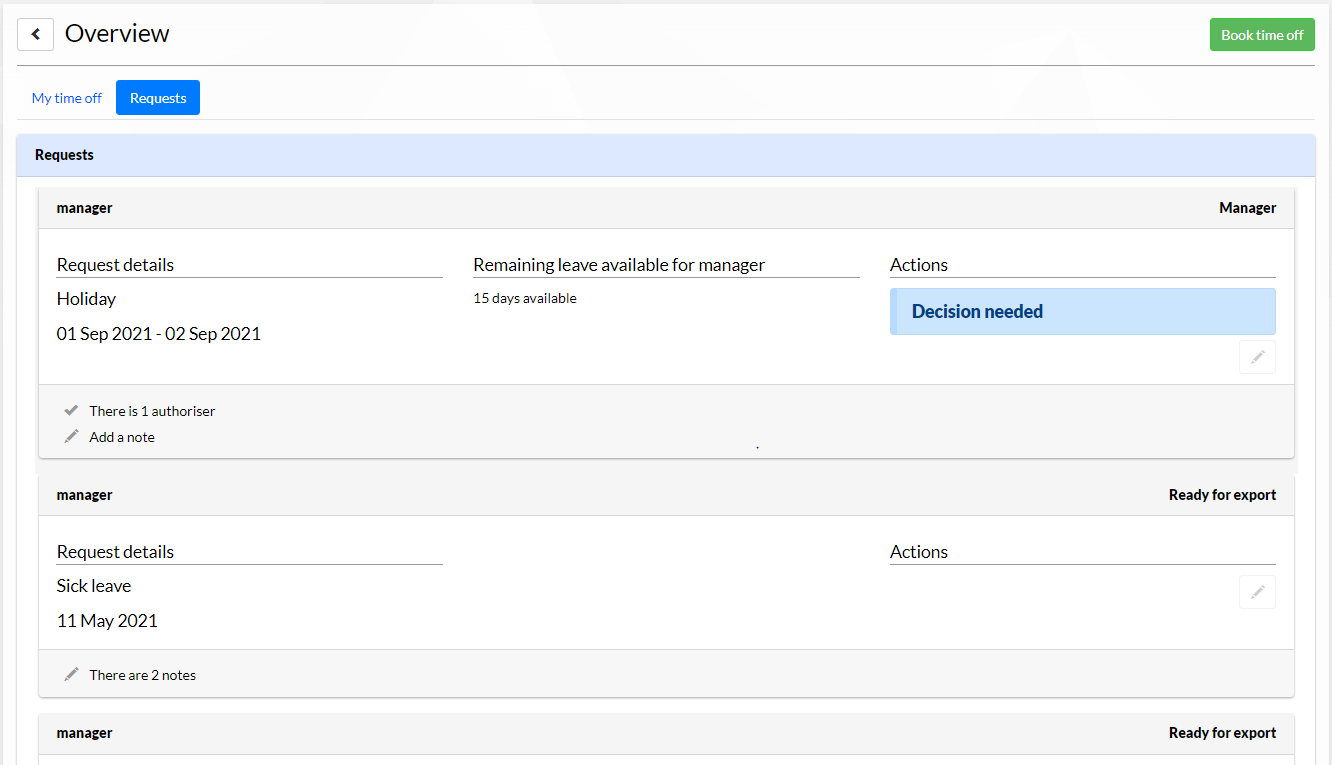Click the Requests section header

point(666,155)
